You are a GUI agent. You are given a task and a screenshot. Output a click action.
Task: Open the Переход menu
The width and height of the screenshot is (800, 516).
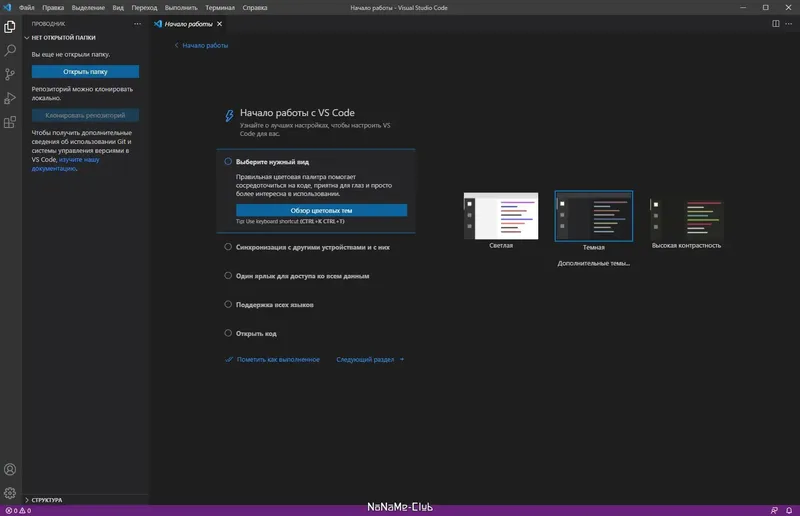pos(144,8)
